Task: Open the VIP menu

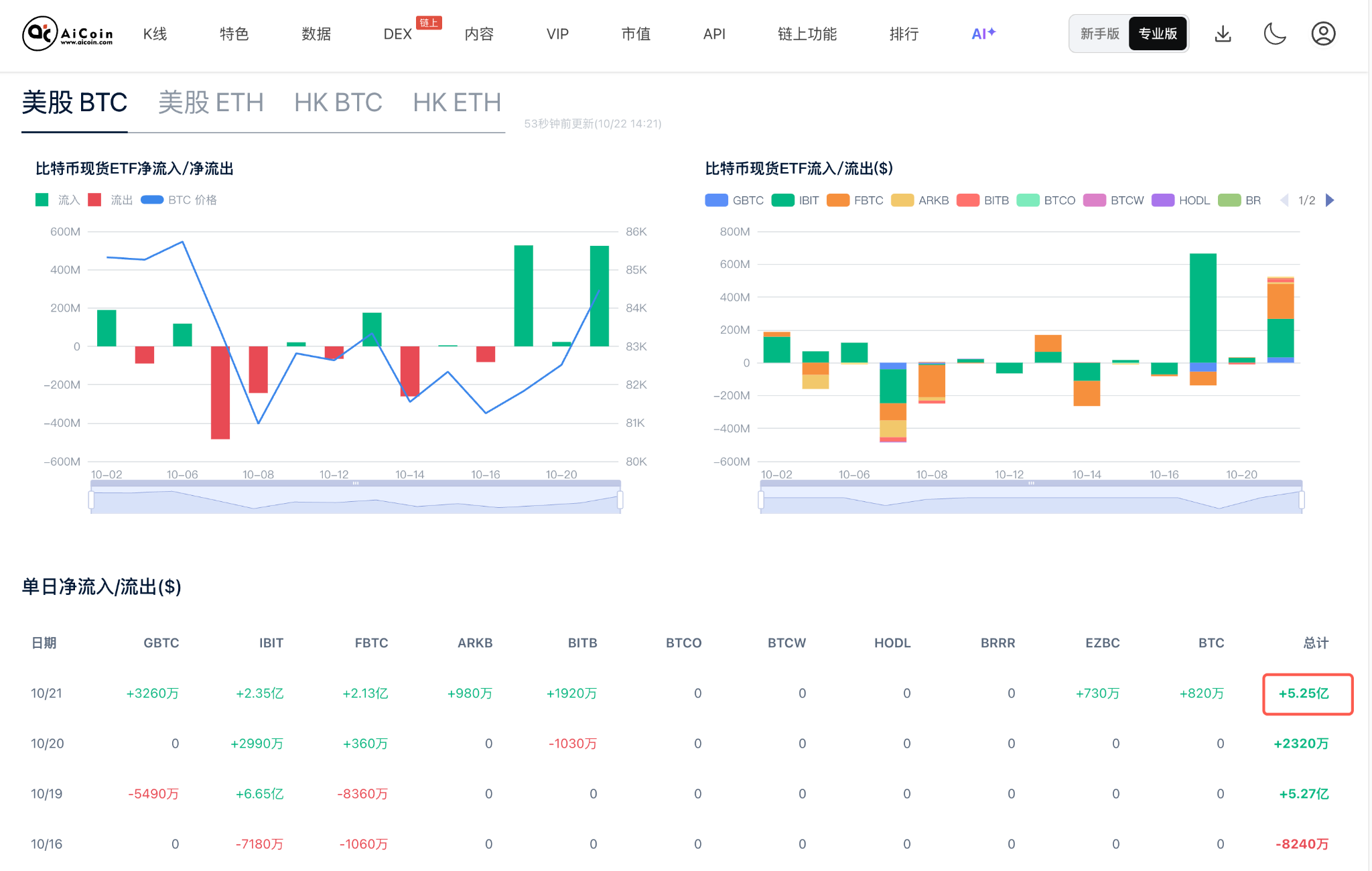Action: [x=557, y=33]
